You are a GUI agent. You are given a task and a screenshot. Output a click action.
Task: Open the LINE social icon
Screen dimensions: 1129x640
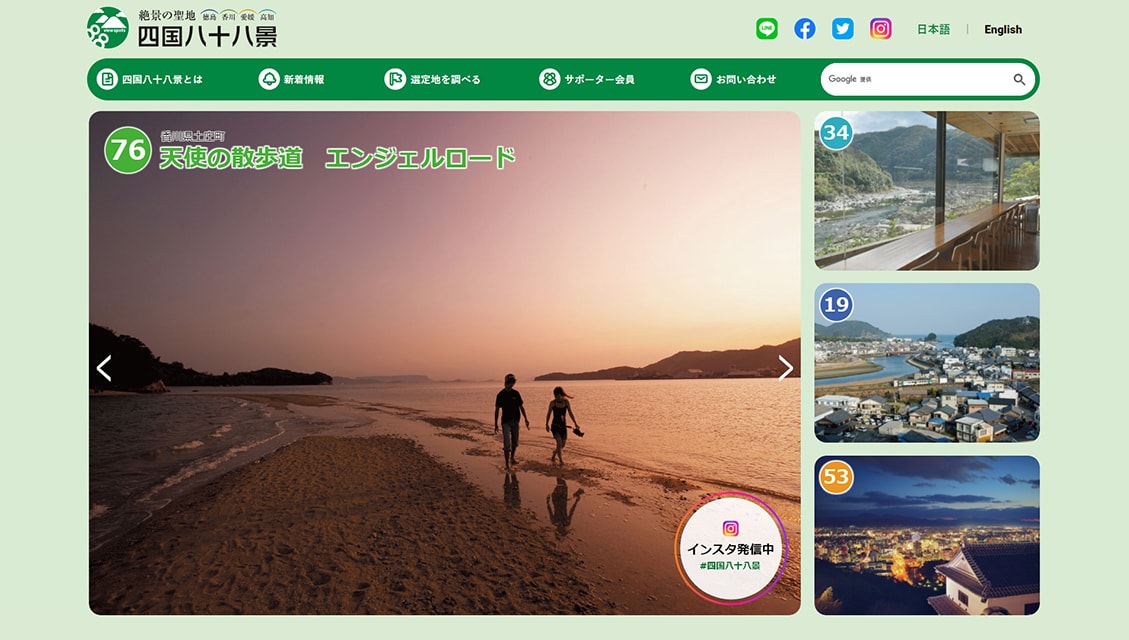[x=767, y=29]
